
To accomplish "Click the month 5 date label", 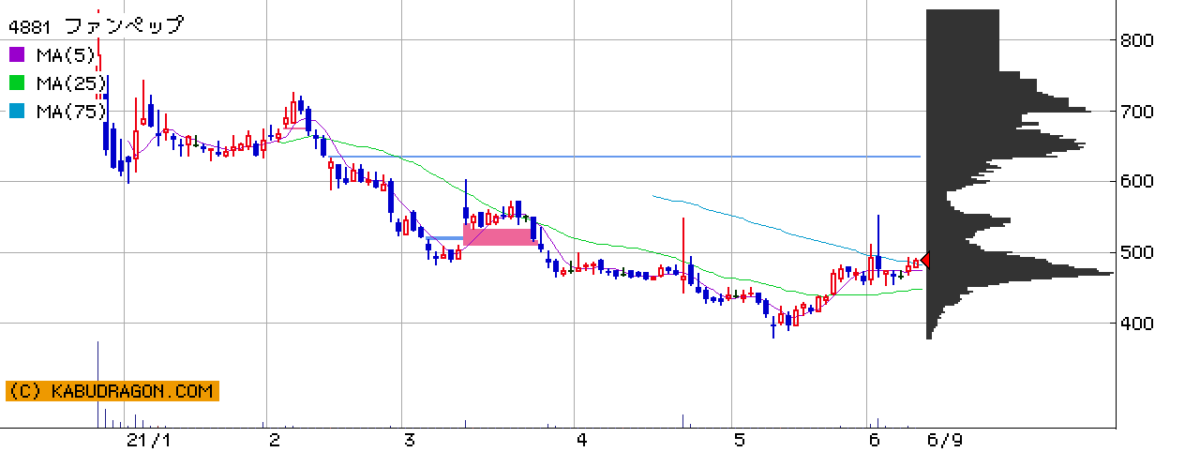I will tap(738, 440).
